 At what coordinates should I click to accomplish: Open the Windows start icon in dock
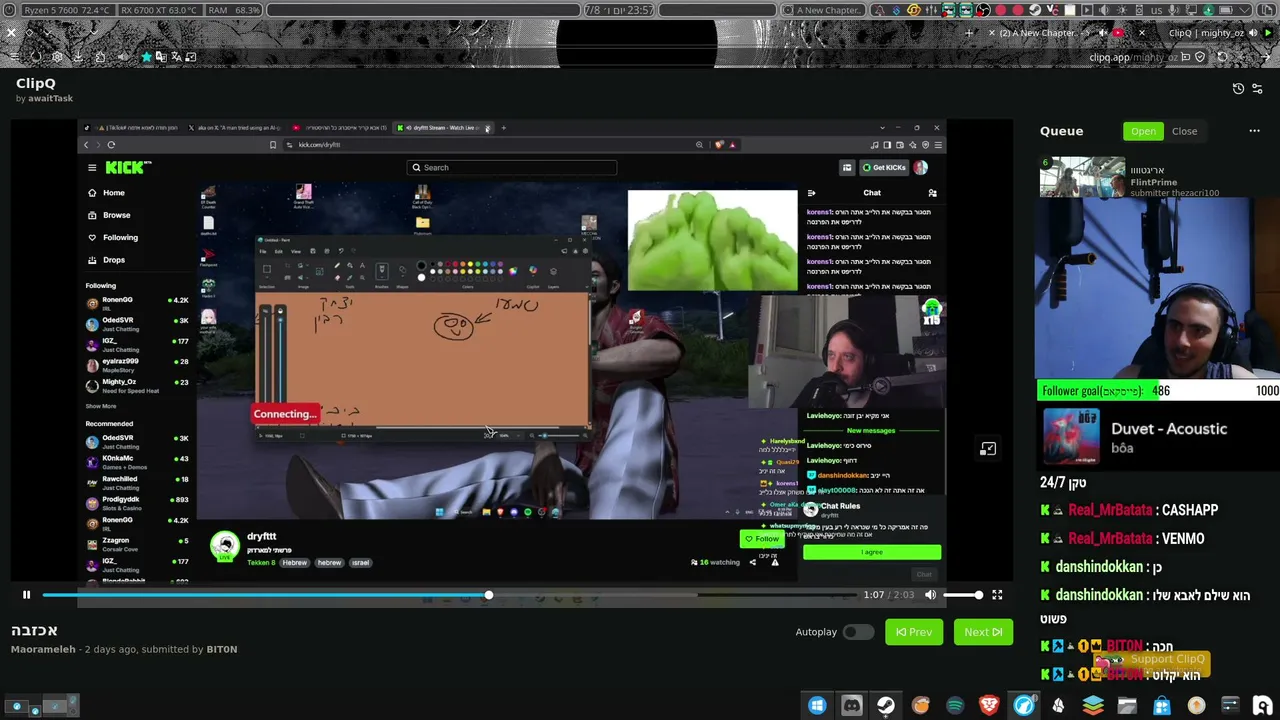point(817,706)
